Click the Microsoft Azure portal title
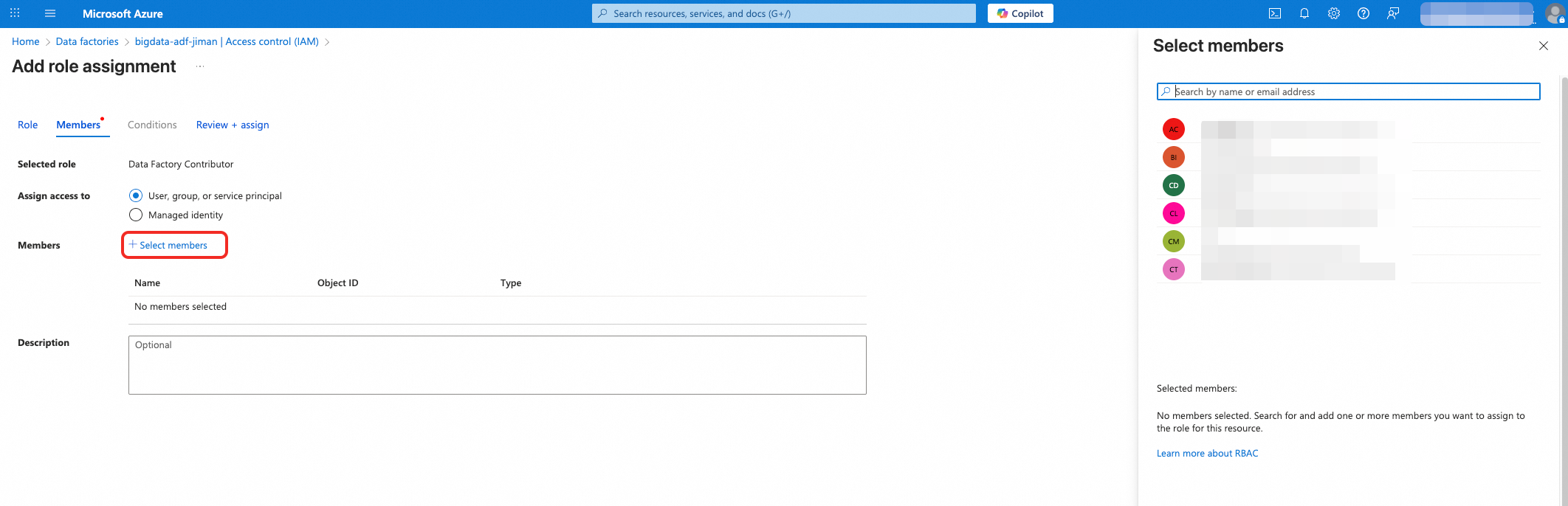Image resolution: width=1568 pixels, height=506 pixels. click(x=123, y=13)
